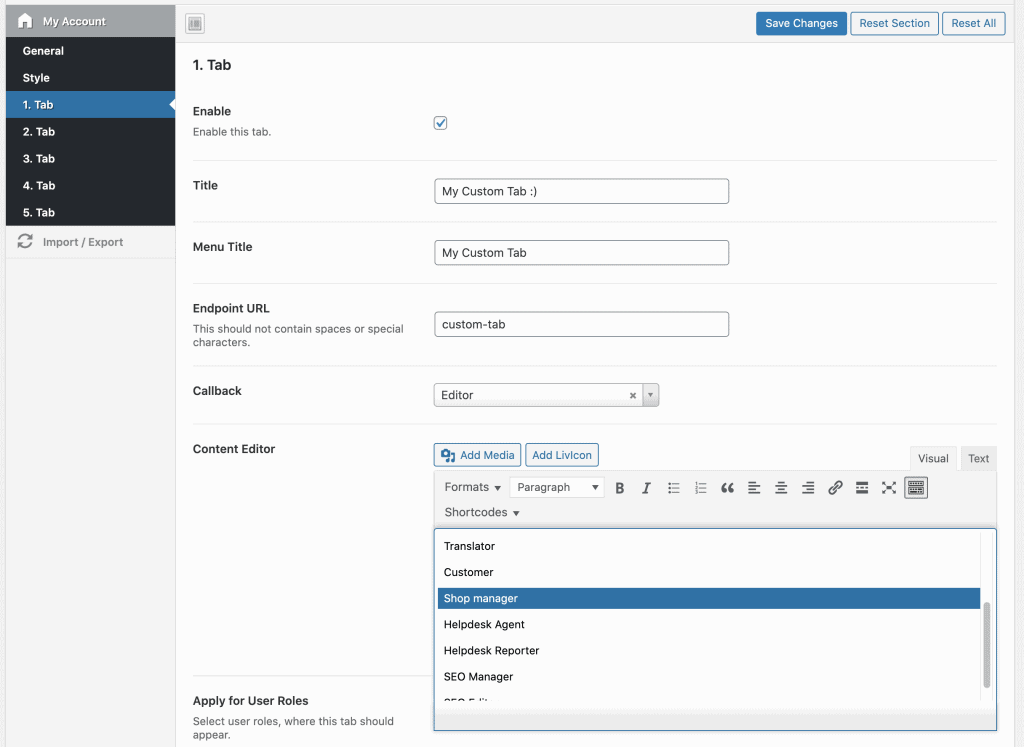Insert a blockquote
Image resolution: width=1024 pixels, height=747 pixels.
point(728,488)
